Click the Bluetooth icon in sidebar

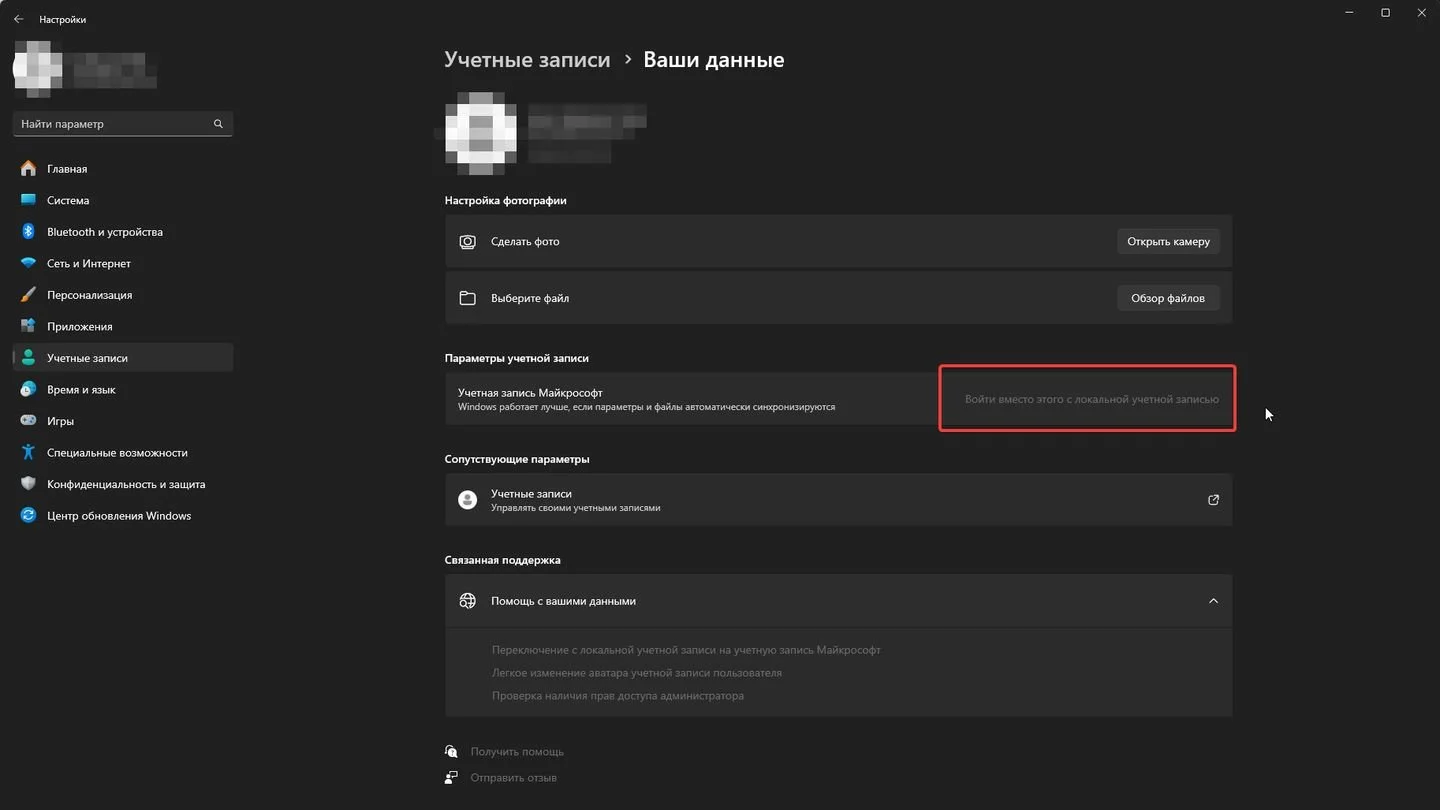pos(28,232)
